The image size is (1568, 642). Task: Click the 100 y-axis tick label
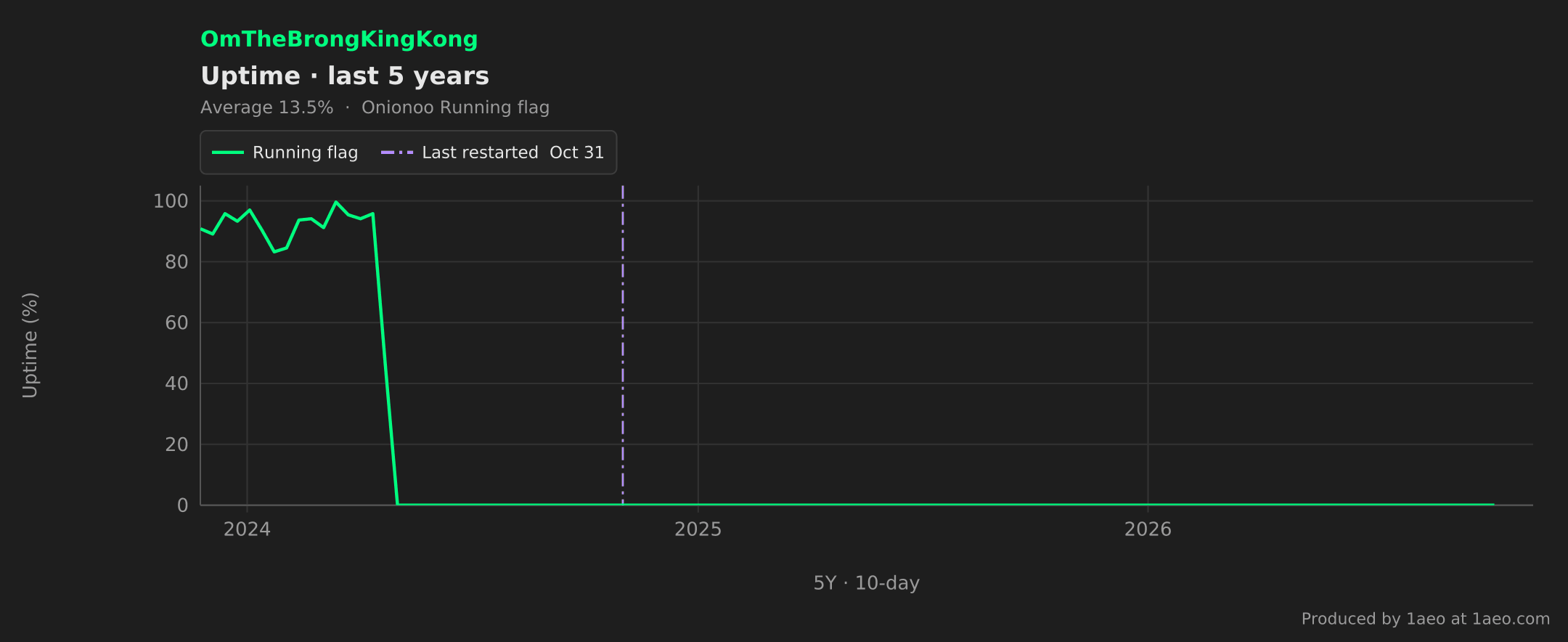click(x=171, y=201)
